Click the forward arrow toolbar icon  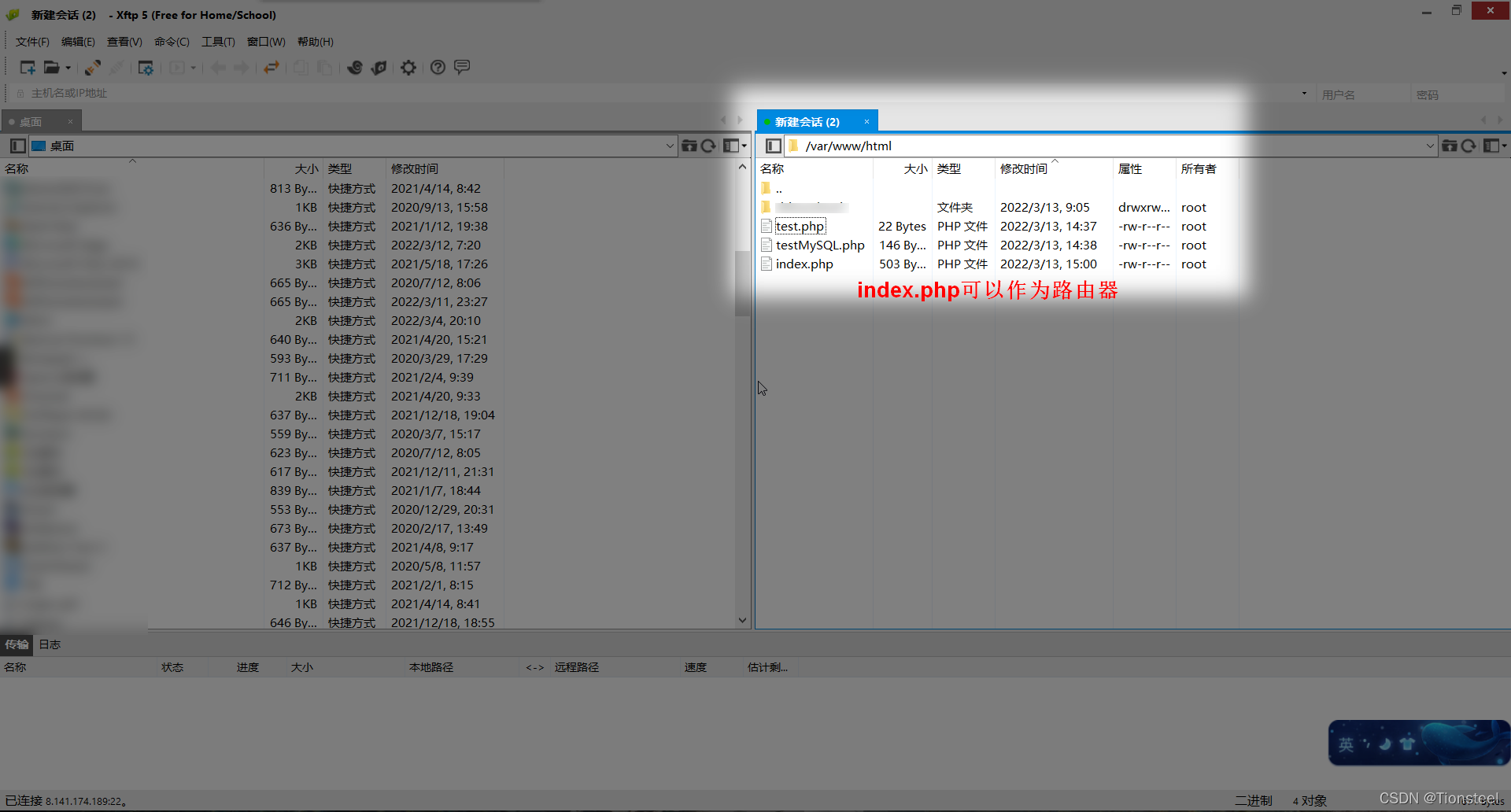242,68
